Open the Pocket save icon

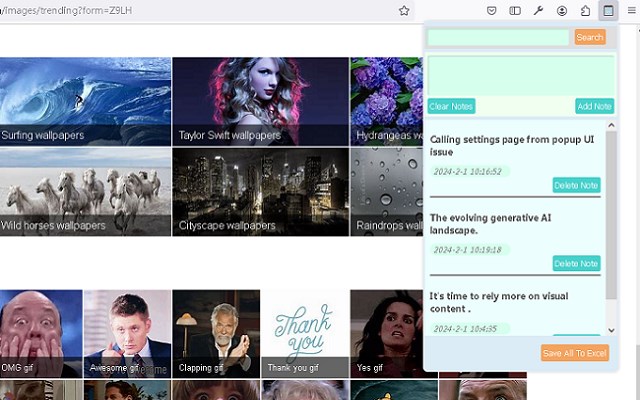pyautogui.click(x=491, y=11)
